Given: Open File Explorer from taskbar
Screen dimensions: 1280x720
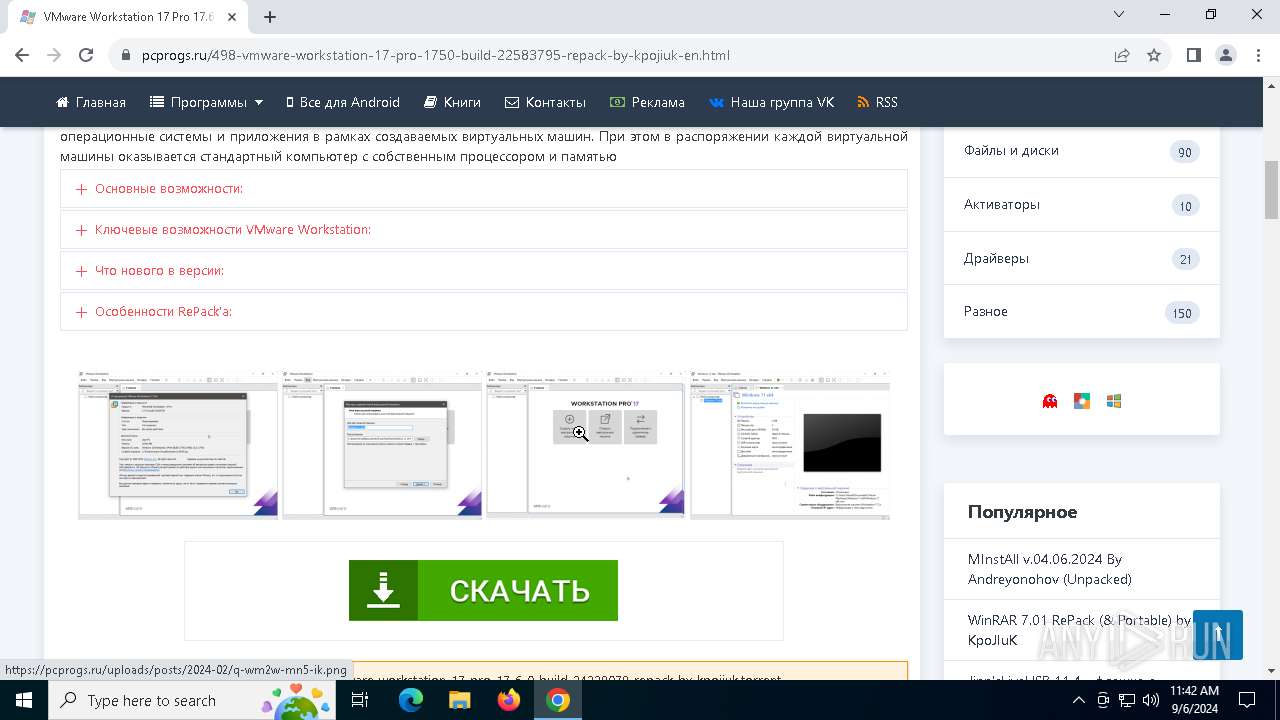Looking at the screenshot, I should 459,700.
